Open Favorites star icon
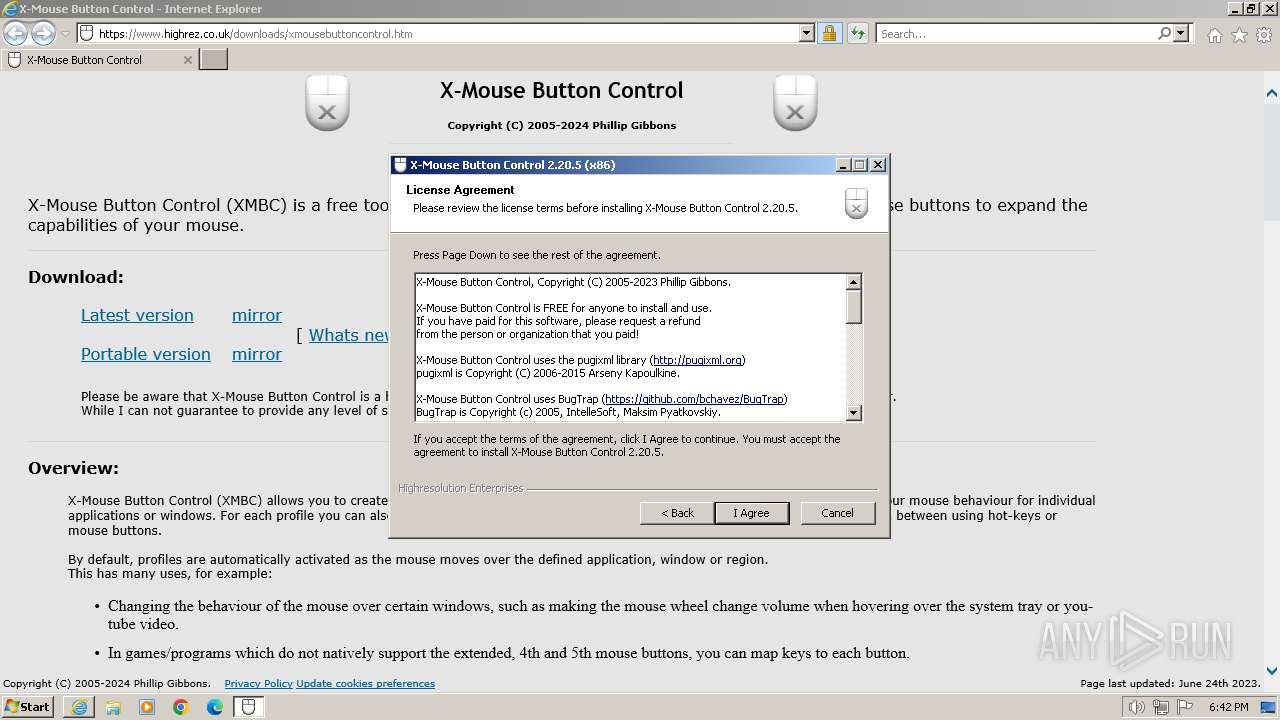The image size is (1280, 720). 1239,35
